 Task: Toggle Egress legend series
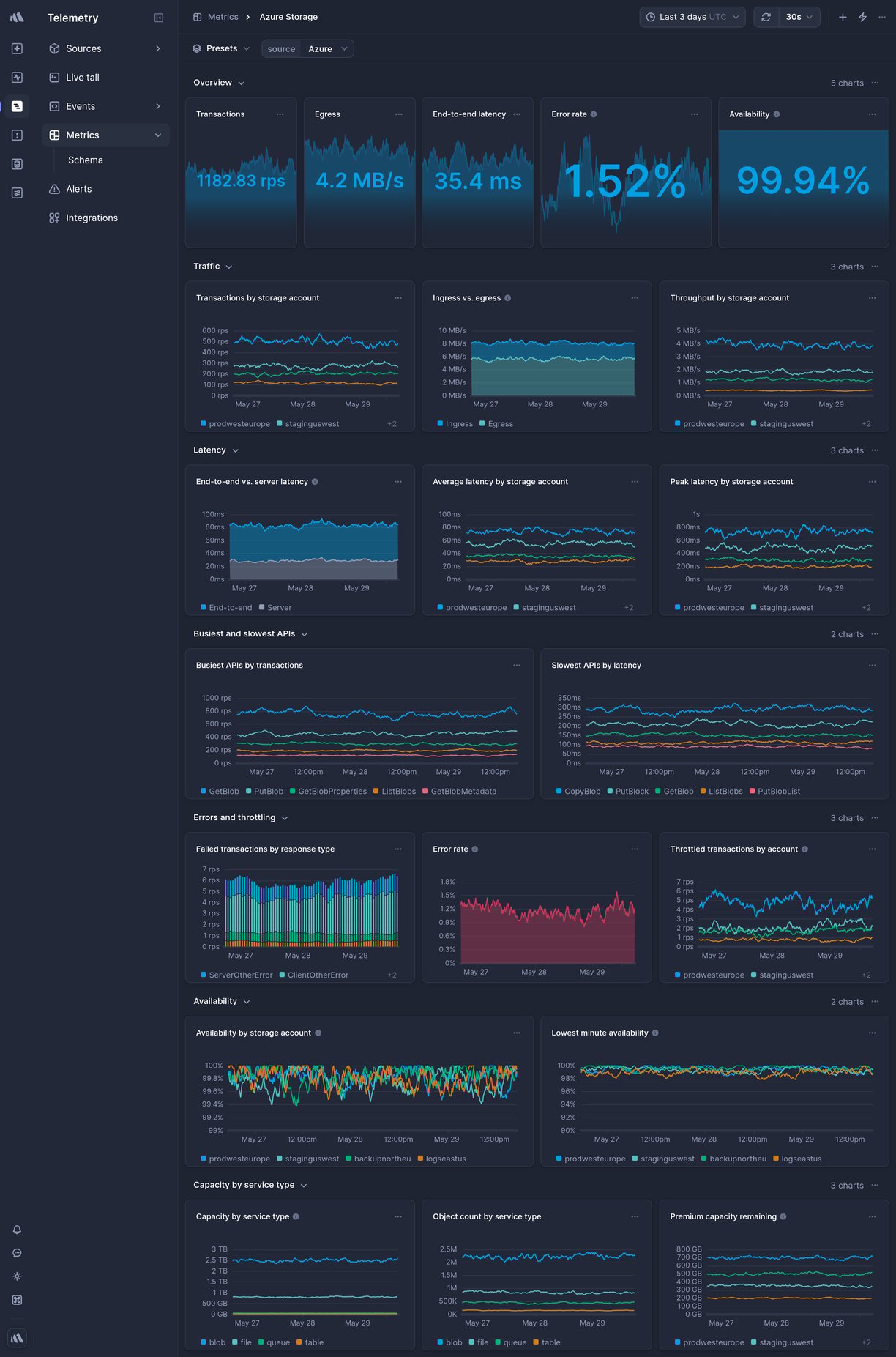496,424
